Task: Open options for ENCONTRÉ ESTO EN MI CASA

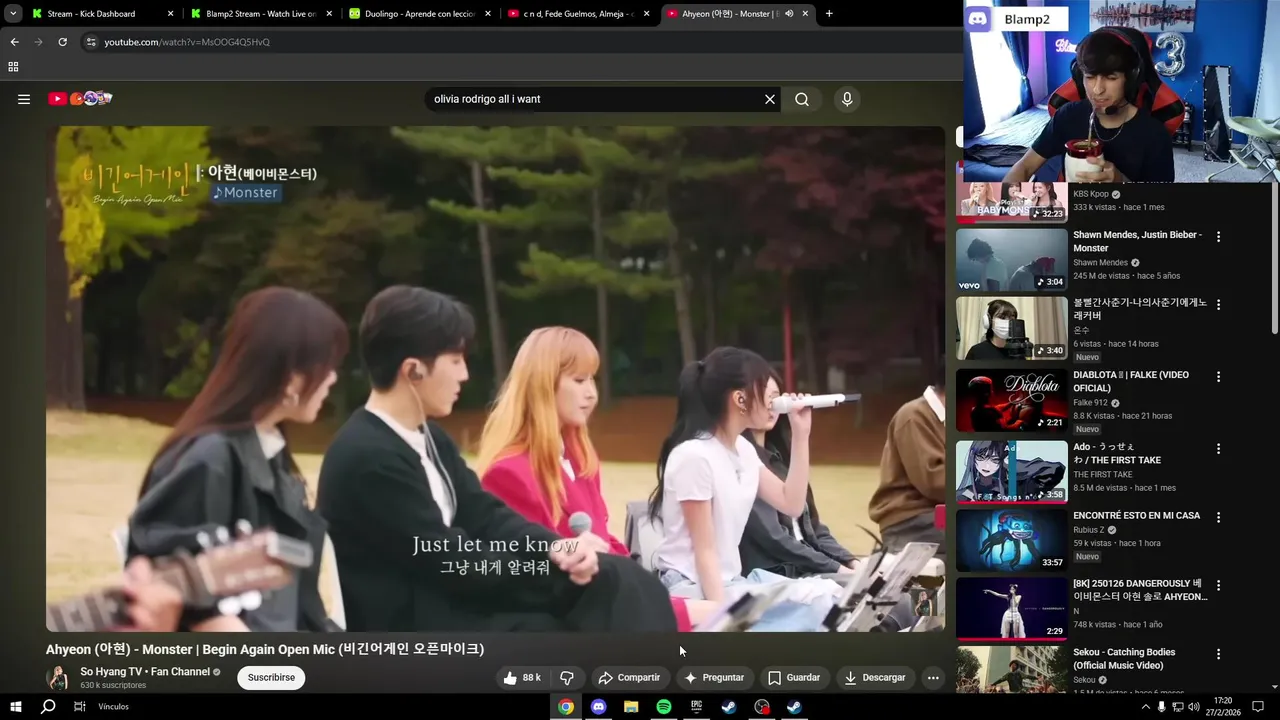Action: point(1218,518)
